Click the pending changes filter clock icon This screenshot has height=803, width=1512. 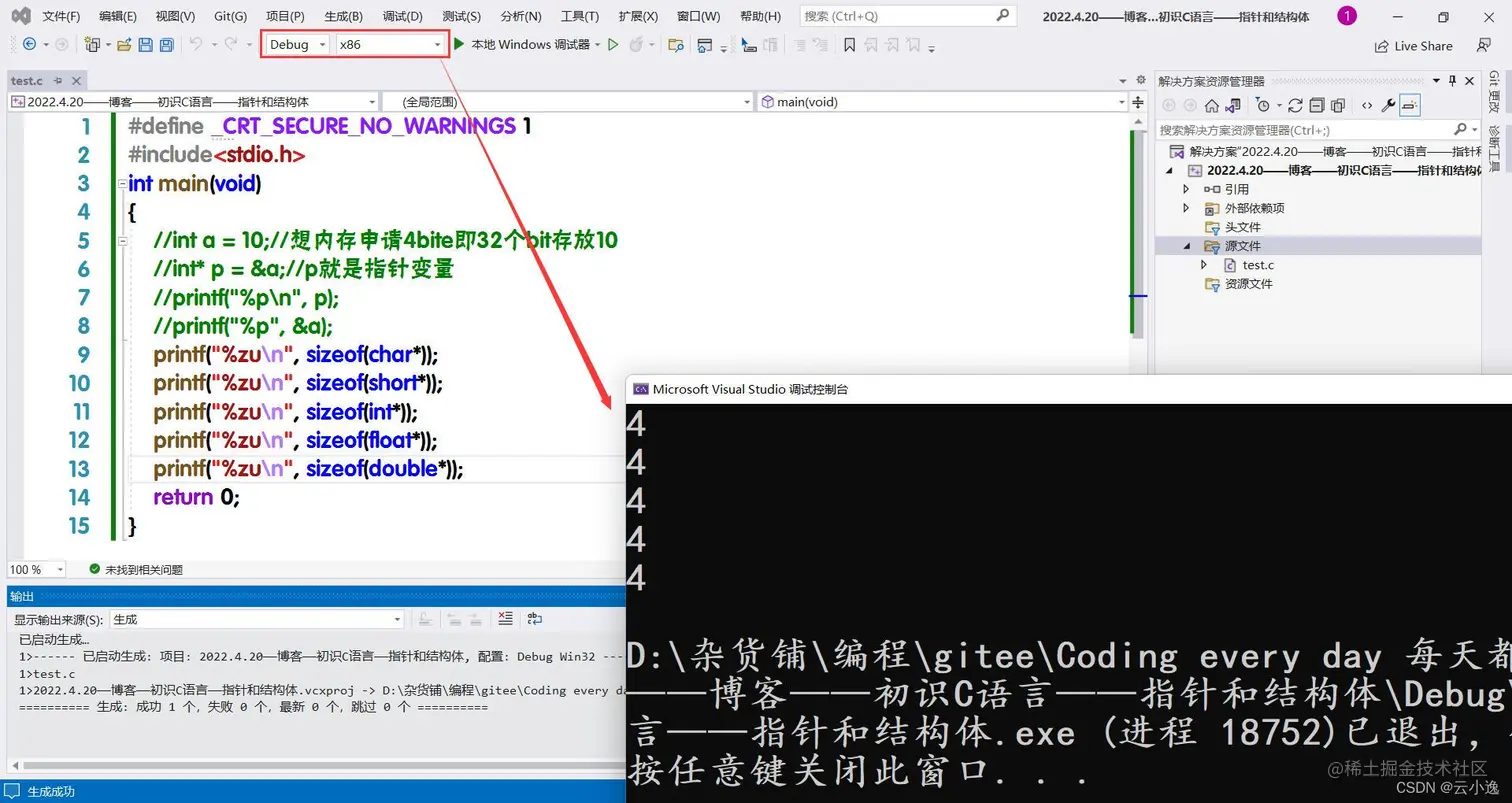tap(1262, 105)
